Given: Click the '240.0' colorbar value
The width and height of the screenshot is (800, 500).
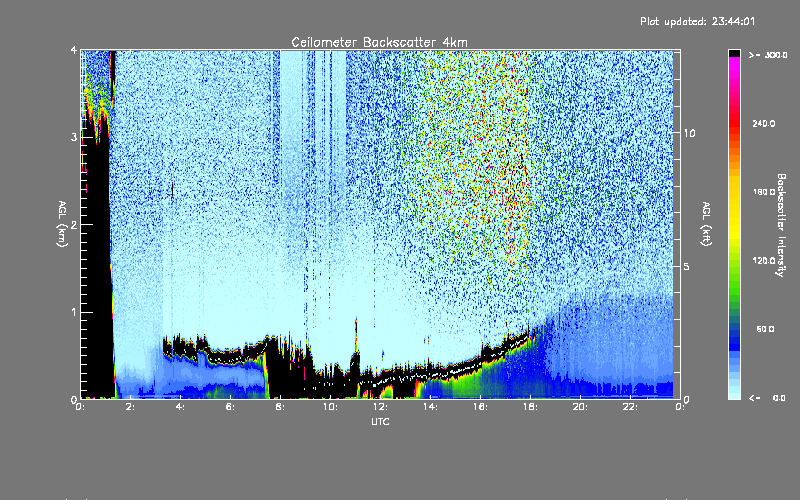Looking at the screenshot, I should [x=764, y=124].
